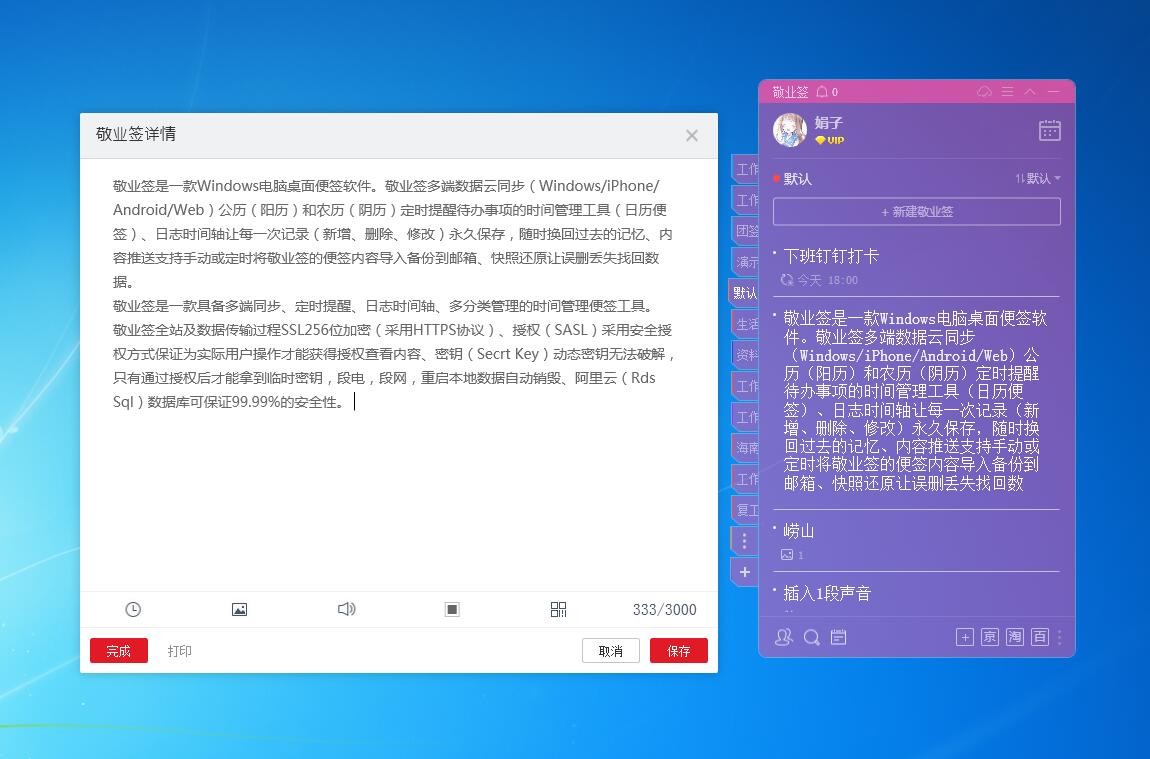Viewport: 1150px width, 759px height.
Task: Open the long 敬业签是一款Windows note in list
Action: (x=917, y=401)
